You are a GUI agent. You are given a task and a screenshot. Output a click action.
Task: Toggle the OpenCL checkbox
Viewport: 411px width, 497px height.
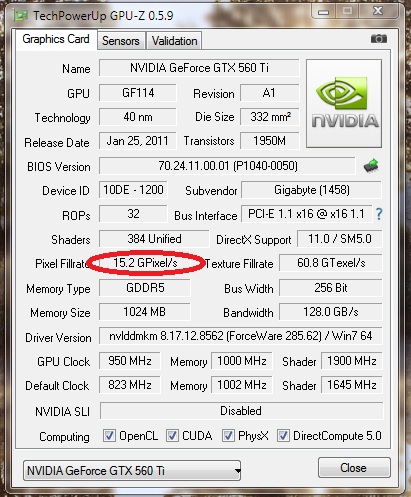click(x=109, y=435)
